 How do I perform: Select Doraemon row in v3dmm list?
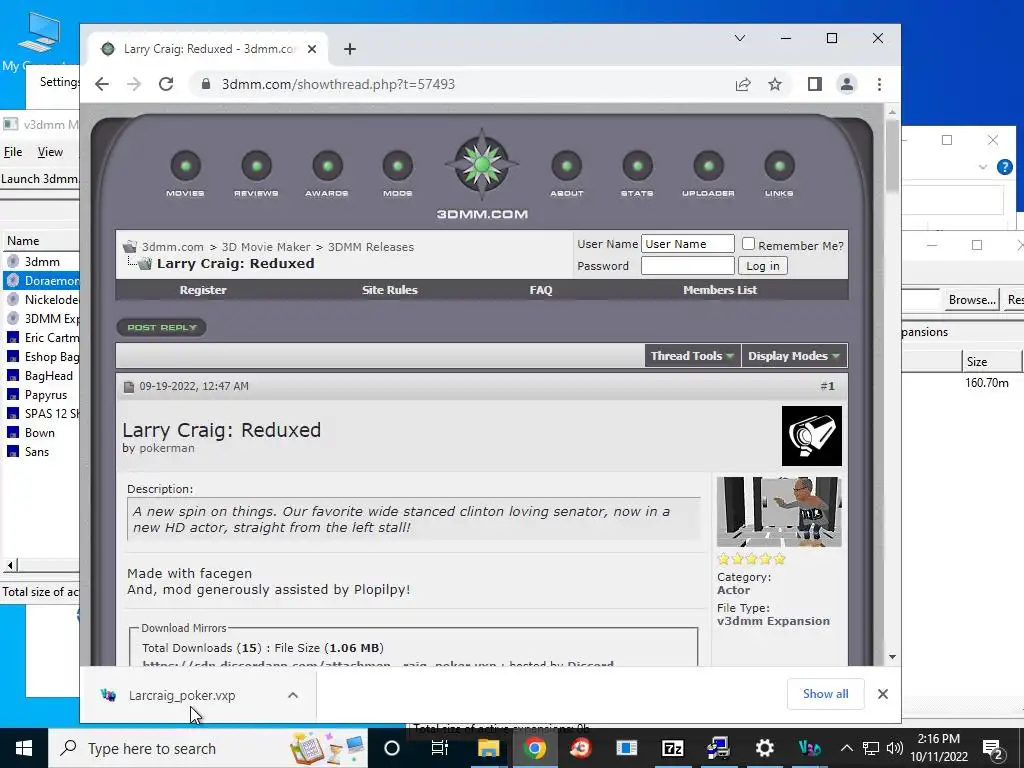41,281
